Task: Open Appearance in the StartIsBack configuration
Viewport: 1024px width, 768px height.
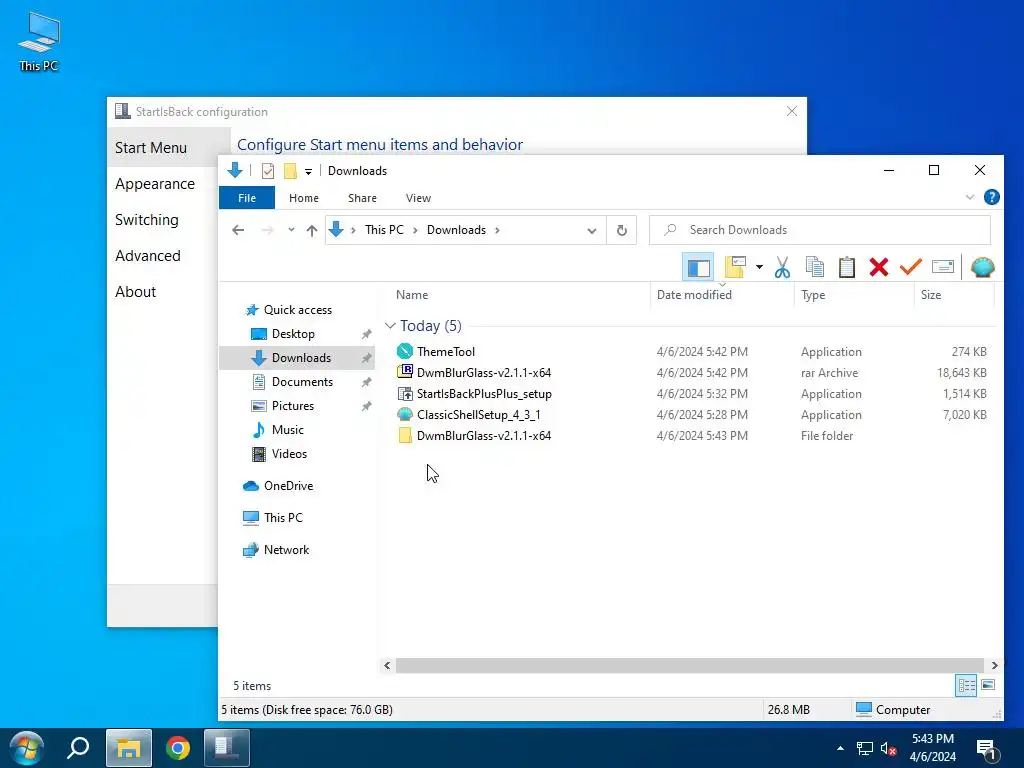Action: pyautogui.click(x=155, y=184)
